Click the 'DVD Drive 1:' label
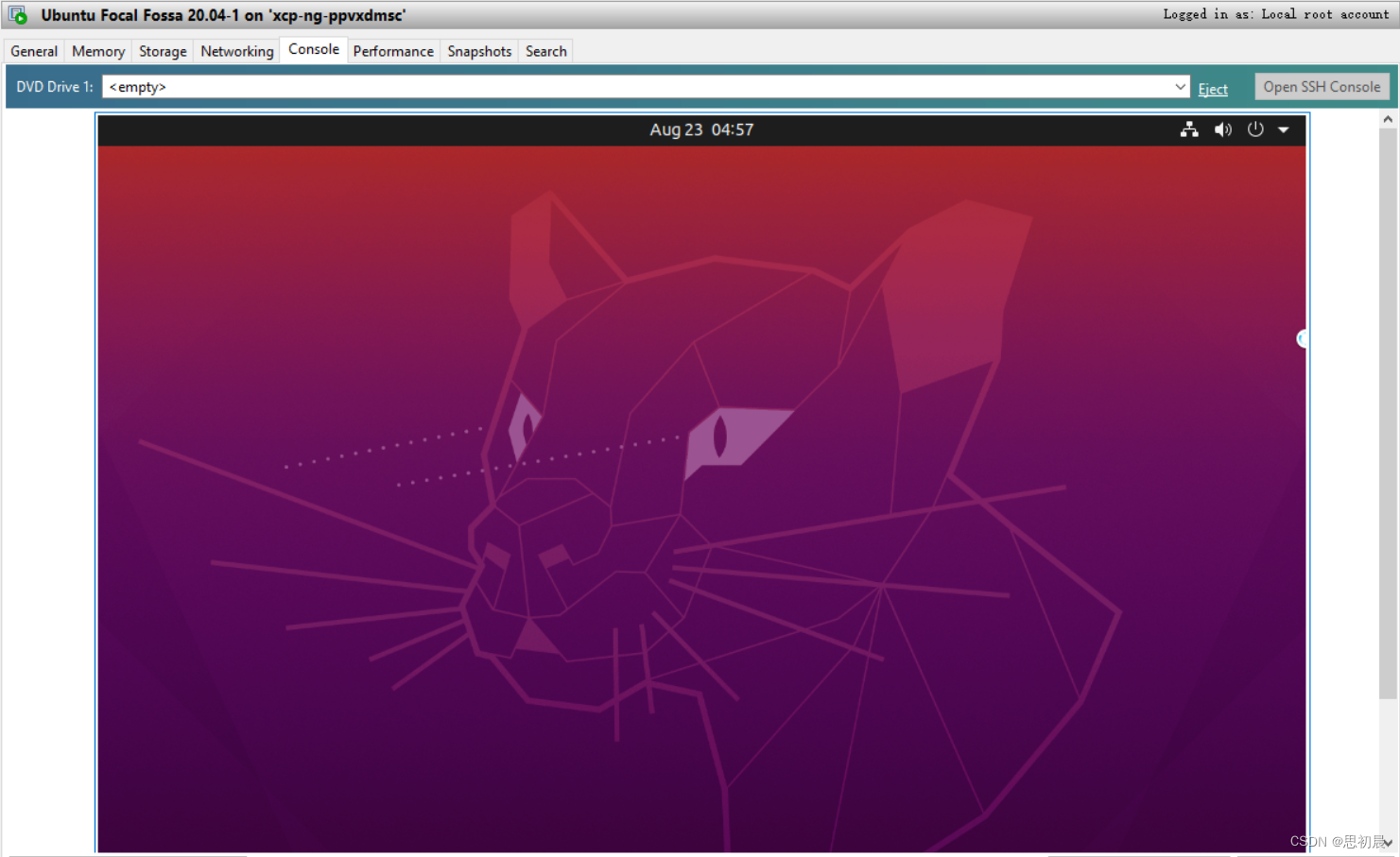Image resolution: width=1400 pixels, height=857 pixels. tap(55, 87)
